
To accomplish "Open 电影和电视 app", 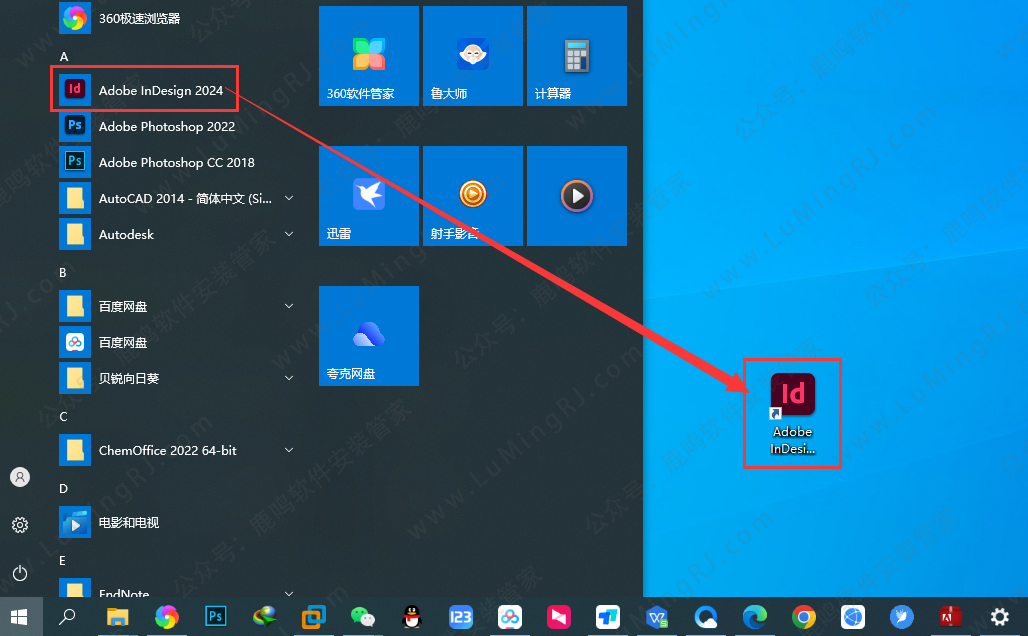I will point(128,522).
